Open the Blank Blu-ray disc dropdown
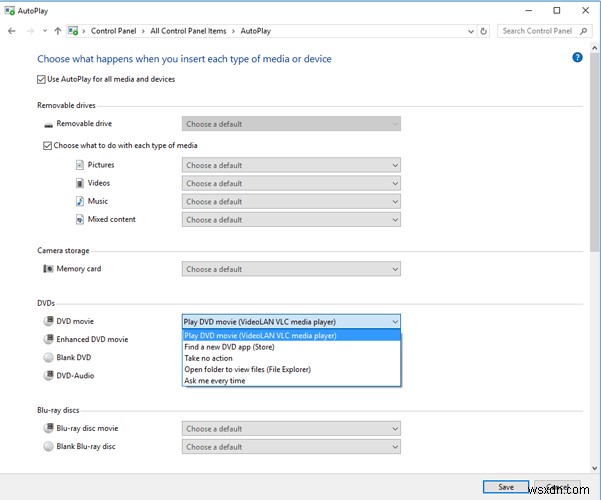This screenshot has height=500, width=601. click(291, 447)
